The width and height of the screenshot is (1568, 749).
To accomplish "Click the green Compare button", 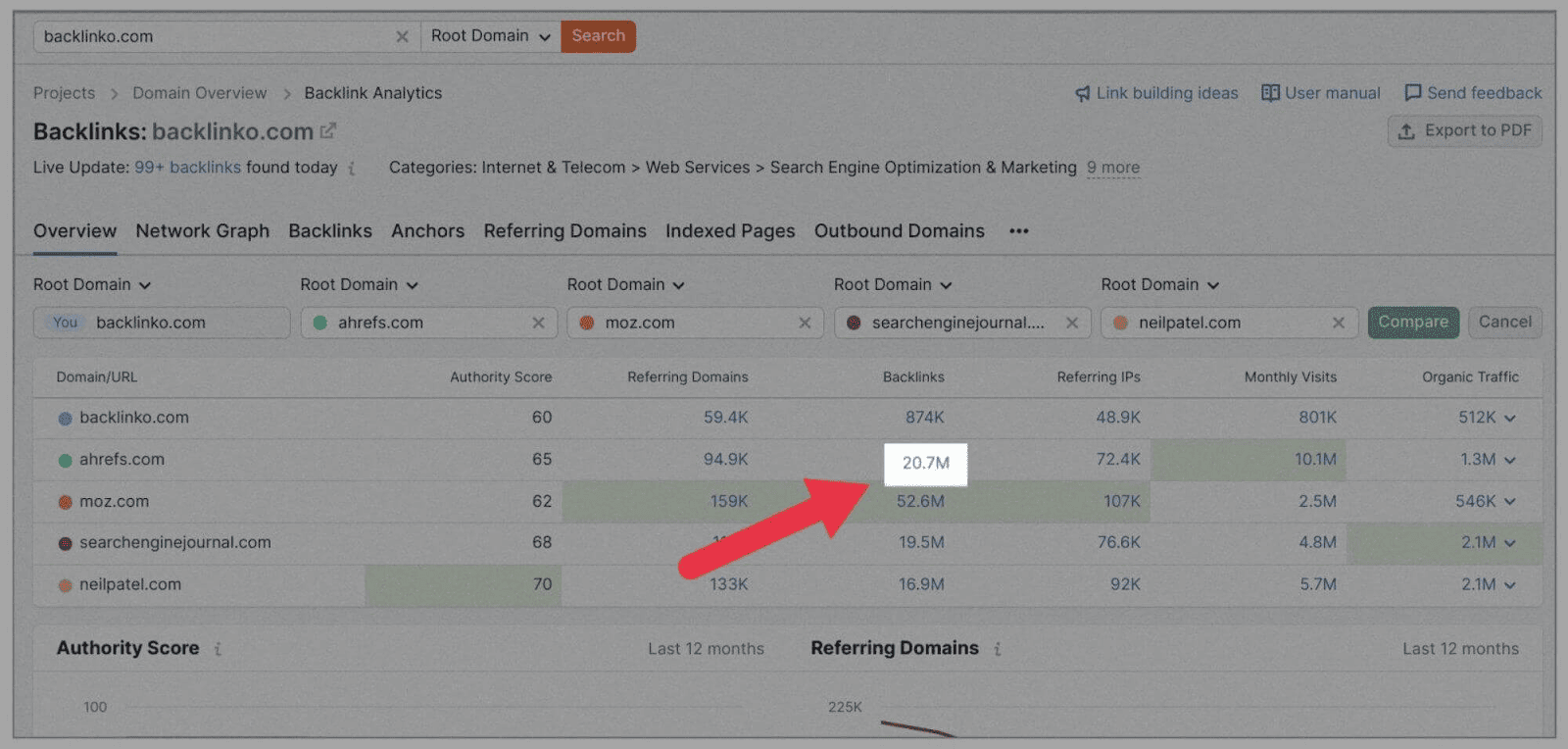I will click(1413, 323).
